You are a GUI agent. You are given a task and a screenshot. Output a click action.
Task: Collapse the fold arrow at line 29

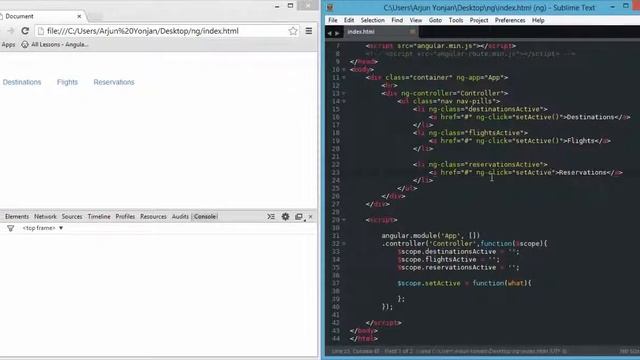[344, 220]
